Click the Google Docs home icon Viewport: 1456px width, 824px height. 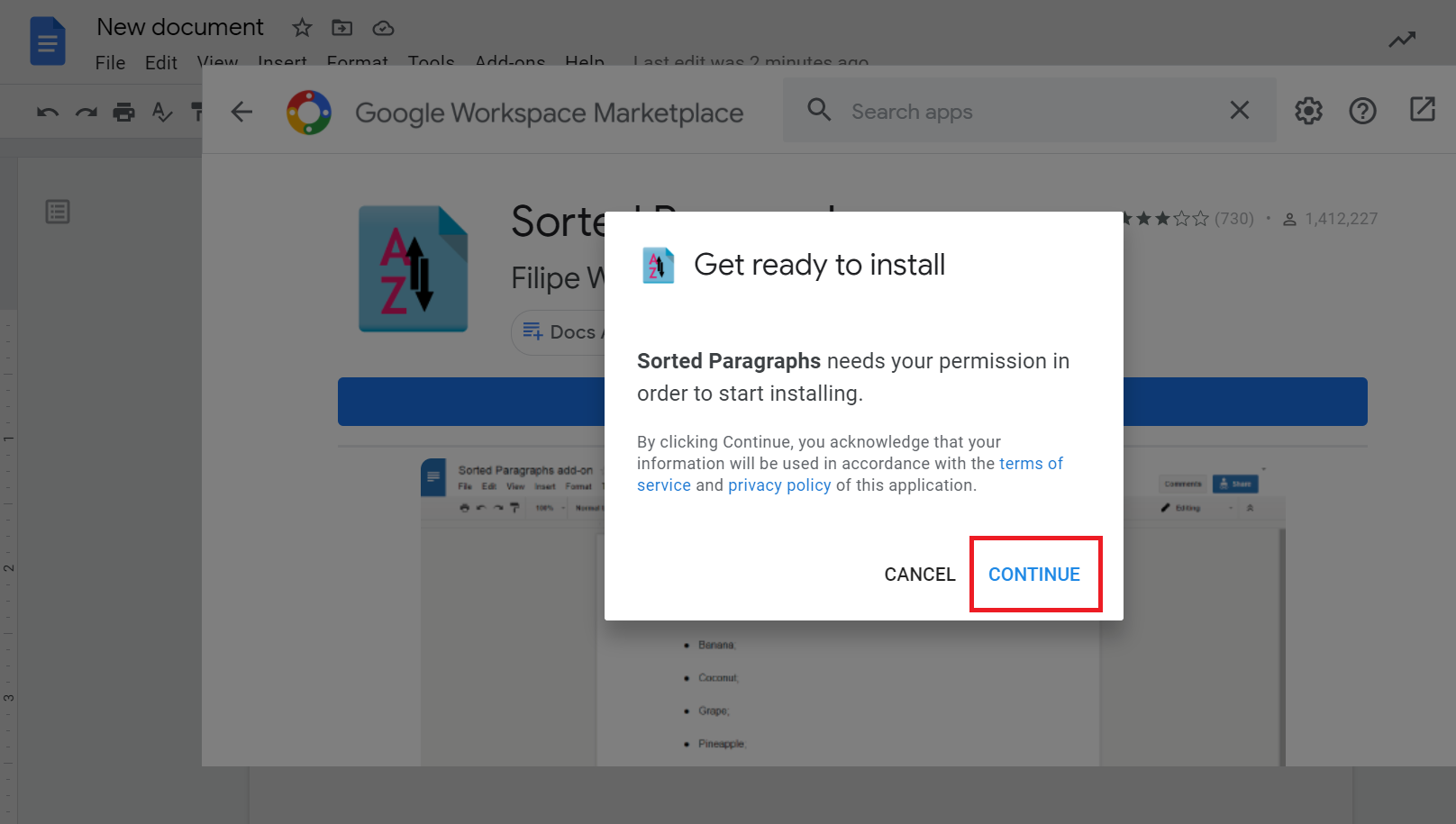[x=48, y=41]
